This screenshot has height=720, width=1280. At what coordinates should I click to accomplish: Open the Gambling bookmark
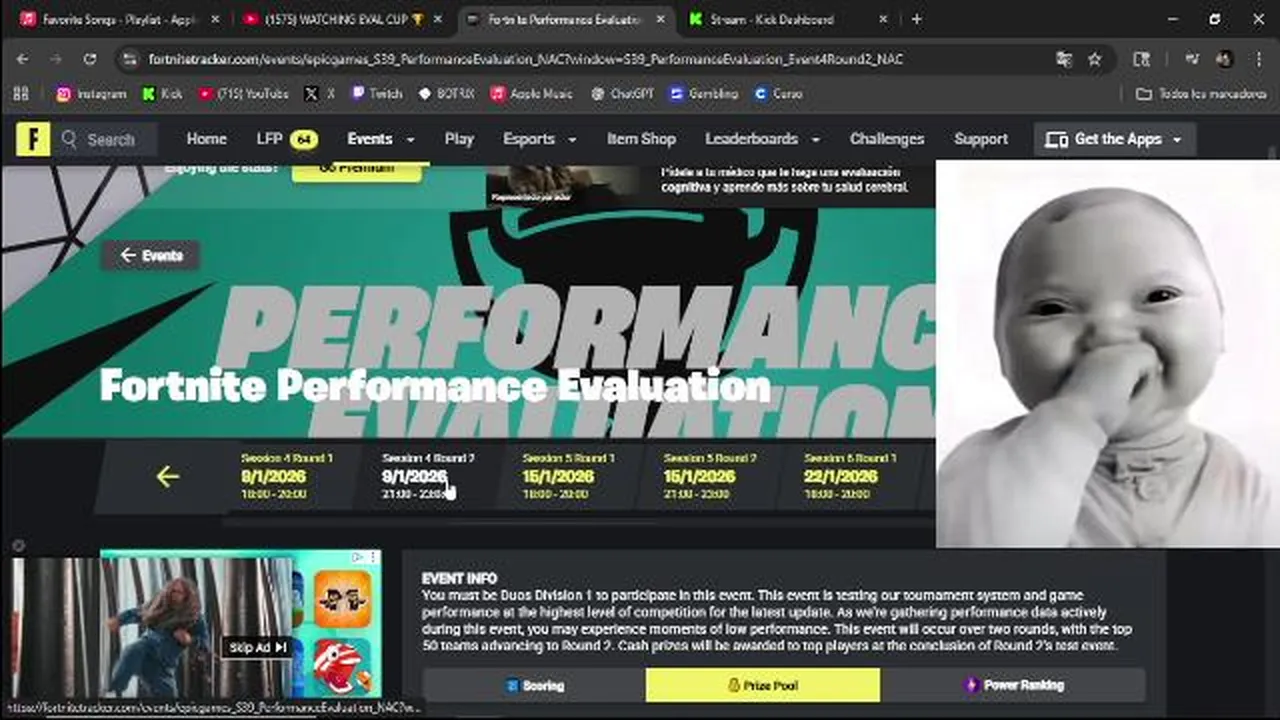click(x=704, y=93)
